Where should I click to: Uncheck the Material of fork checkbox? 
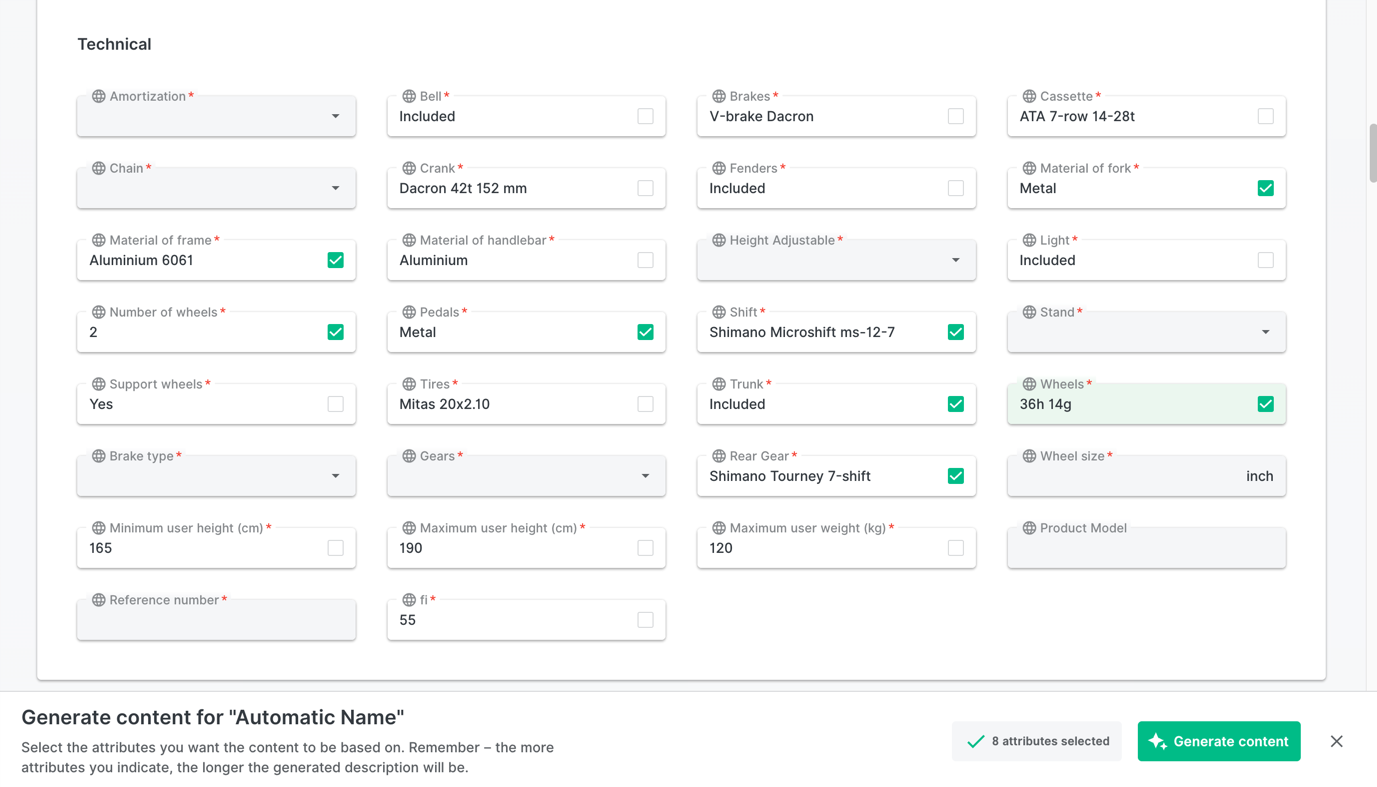point(1265,188)
